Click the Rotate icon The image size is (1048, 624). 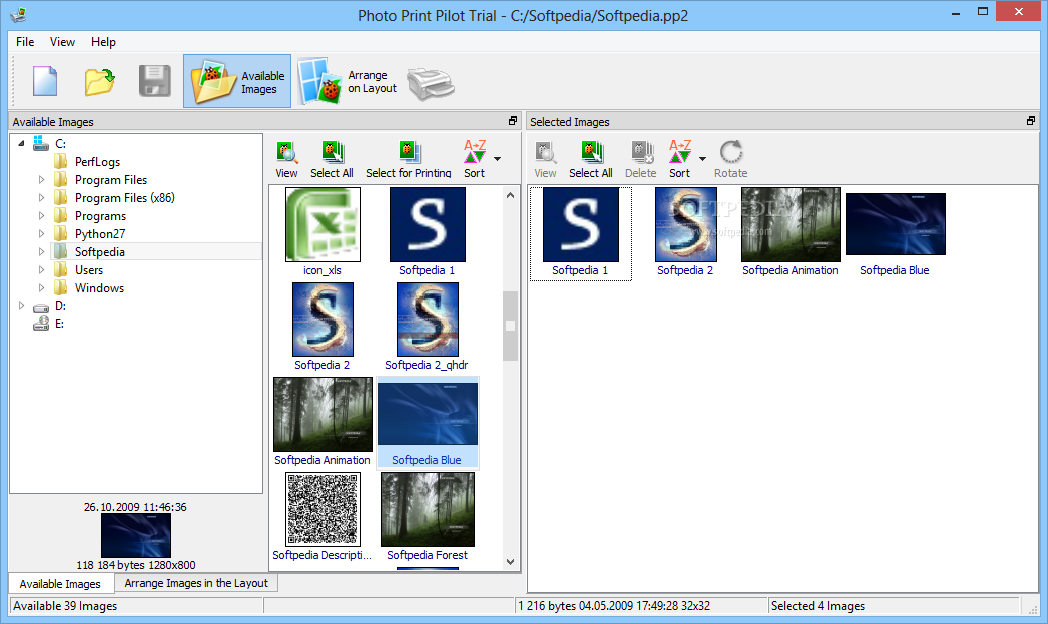(731, 160)
